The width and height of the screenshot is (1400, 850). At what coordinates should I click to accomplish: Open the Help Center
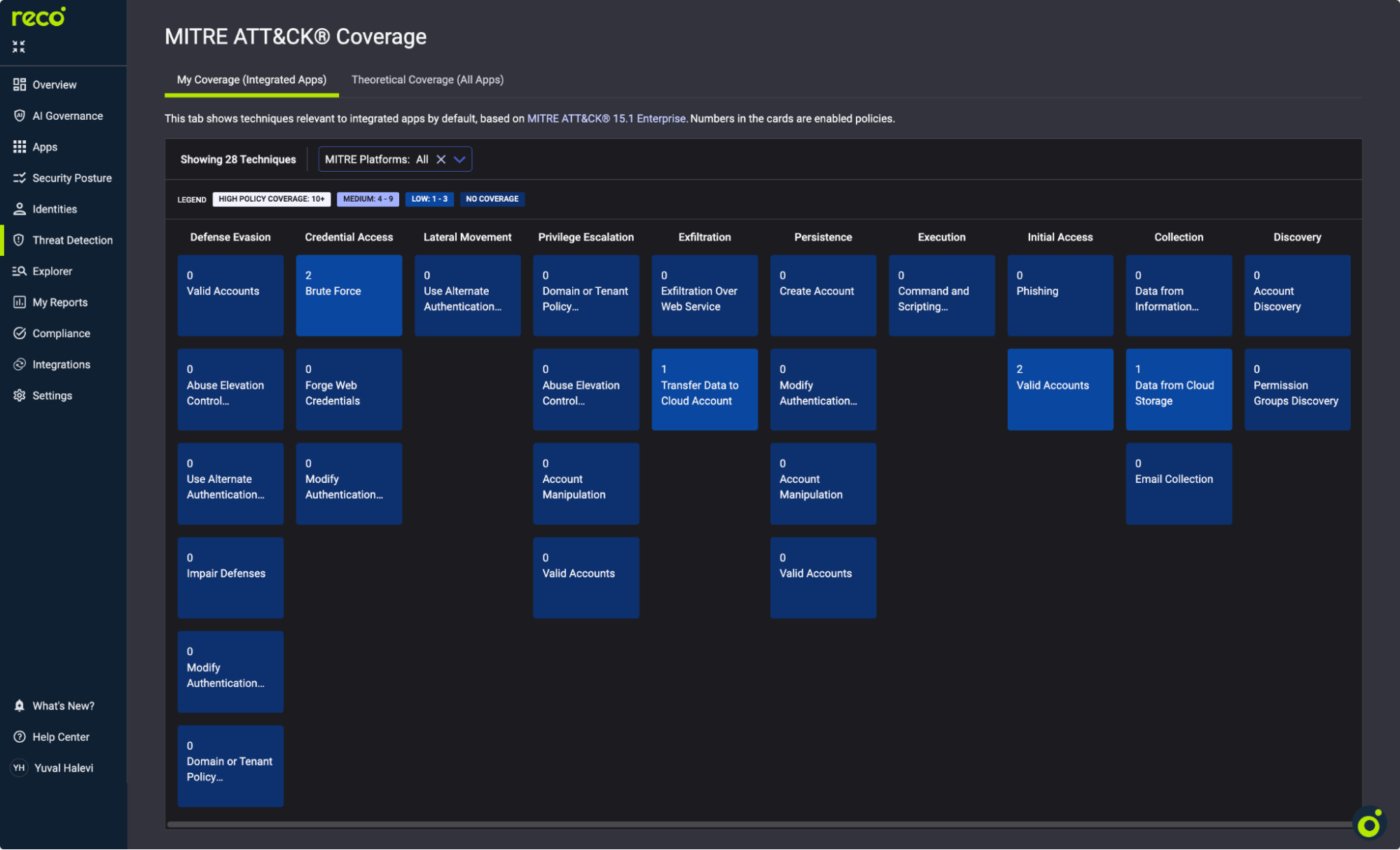61,736
